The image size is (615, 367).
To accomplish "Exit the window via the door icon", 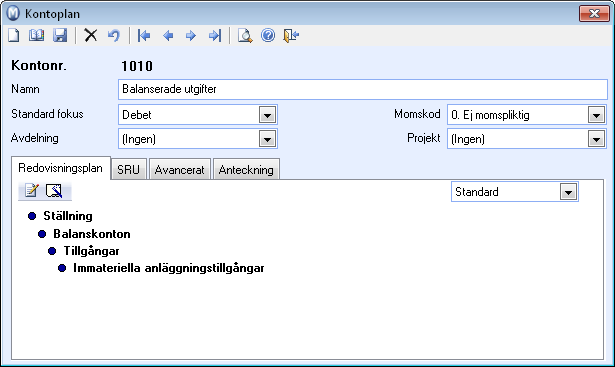I will coord(291,36).
